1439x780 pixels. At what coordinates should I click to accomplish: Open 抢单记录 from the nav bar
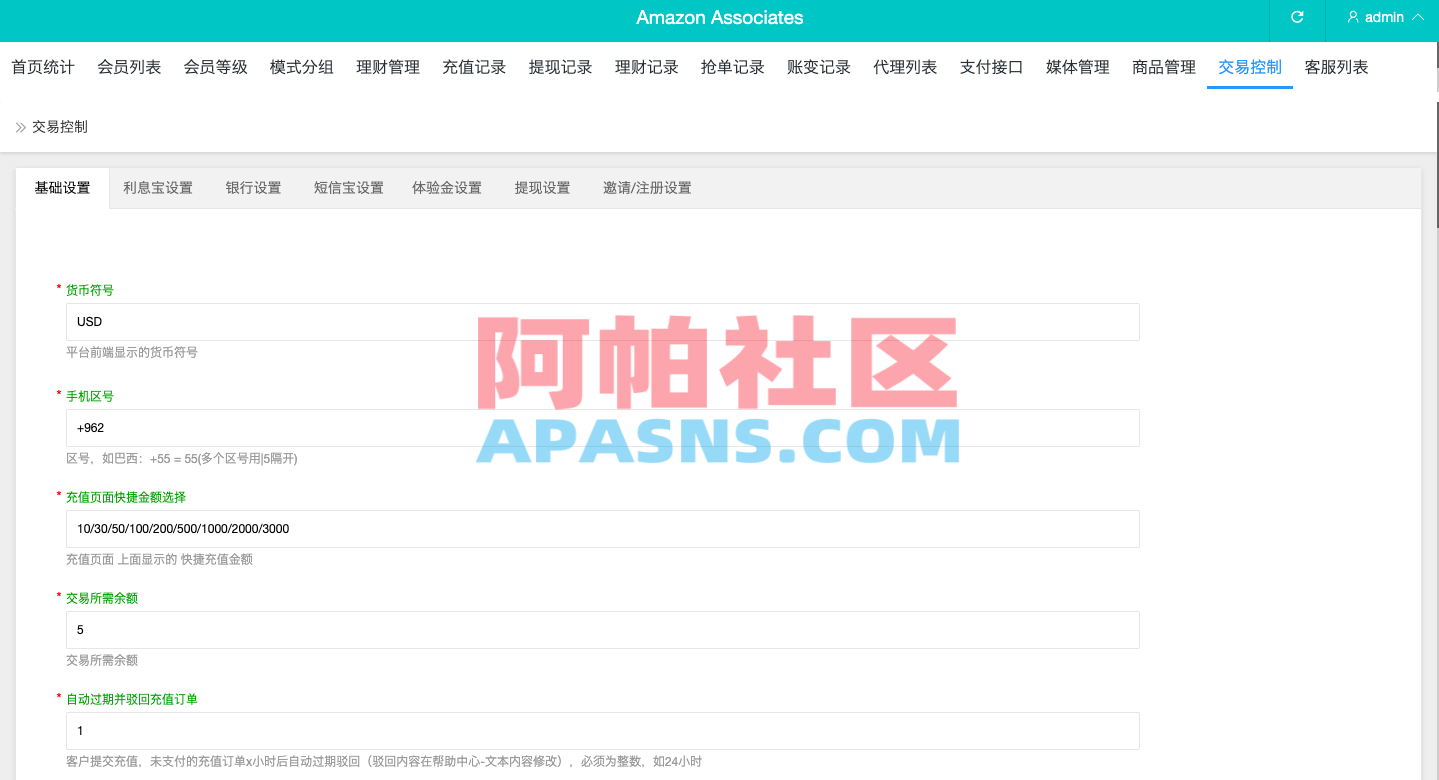(x=733, y=67)
